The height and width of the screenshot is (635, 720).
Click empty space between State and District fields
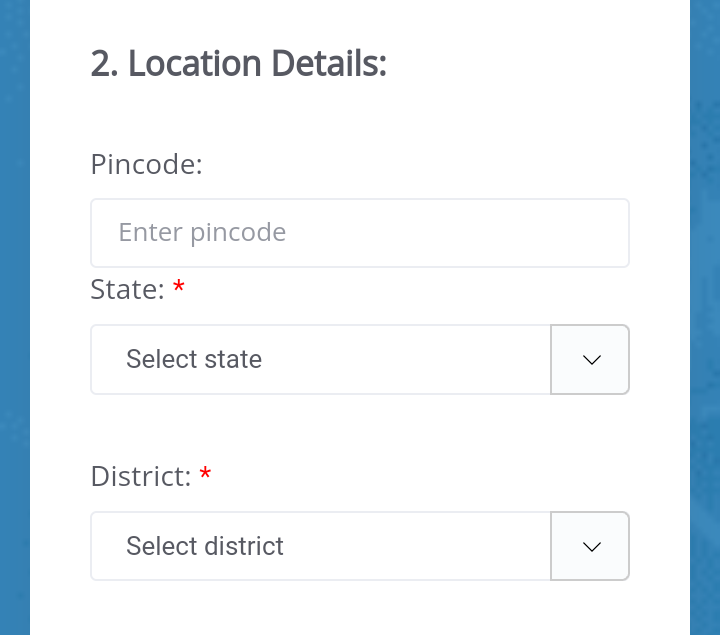click(360, 428)
